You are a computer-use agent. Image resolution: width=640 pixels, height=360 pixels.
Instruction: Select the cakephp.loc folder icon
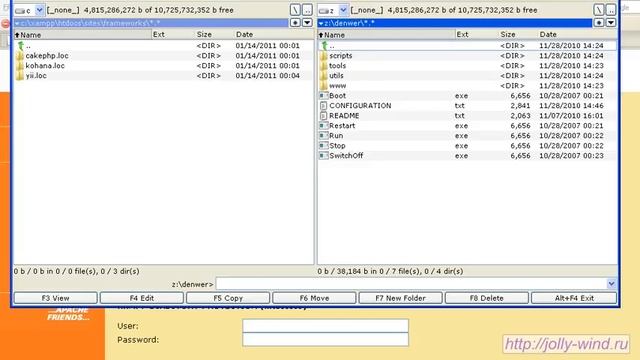point(20,56)
